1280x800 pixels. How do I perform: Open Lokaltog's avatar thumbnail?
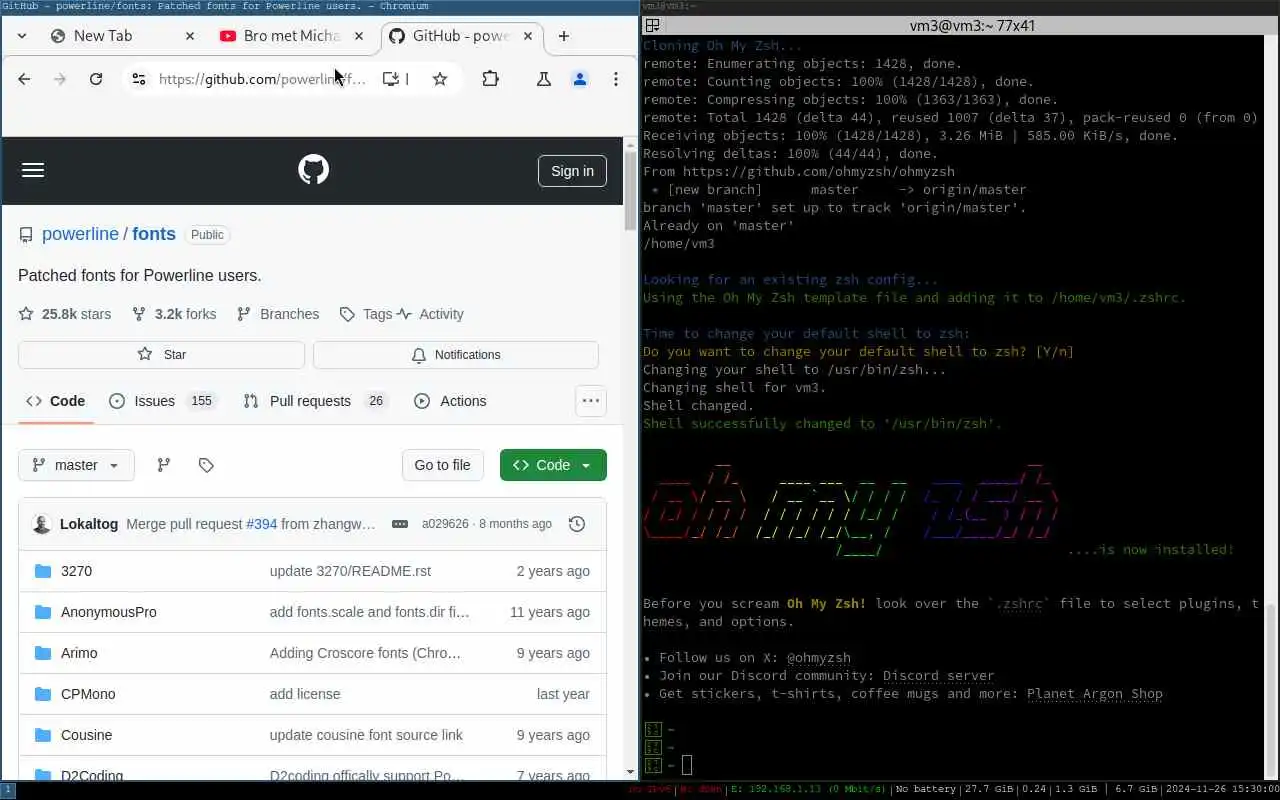tap(42, 524)
